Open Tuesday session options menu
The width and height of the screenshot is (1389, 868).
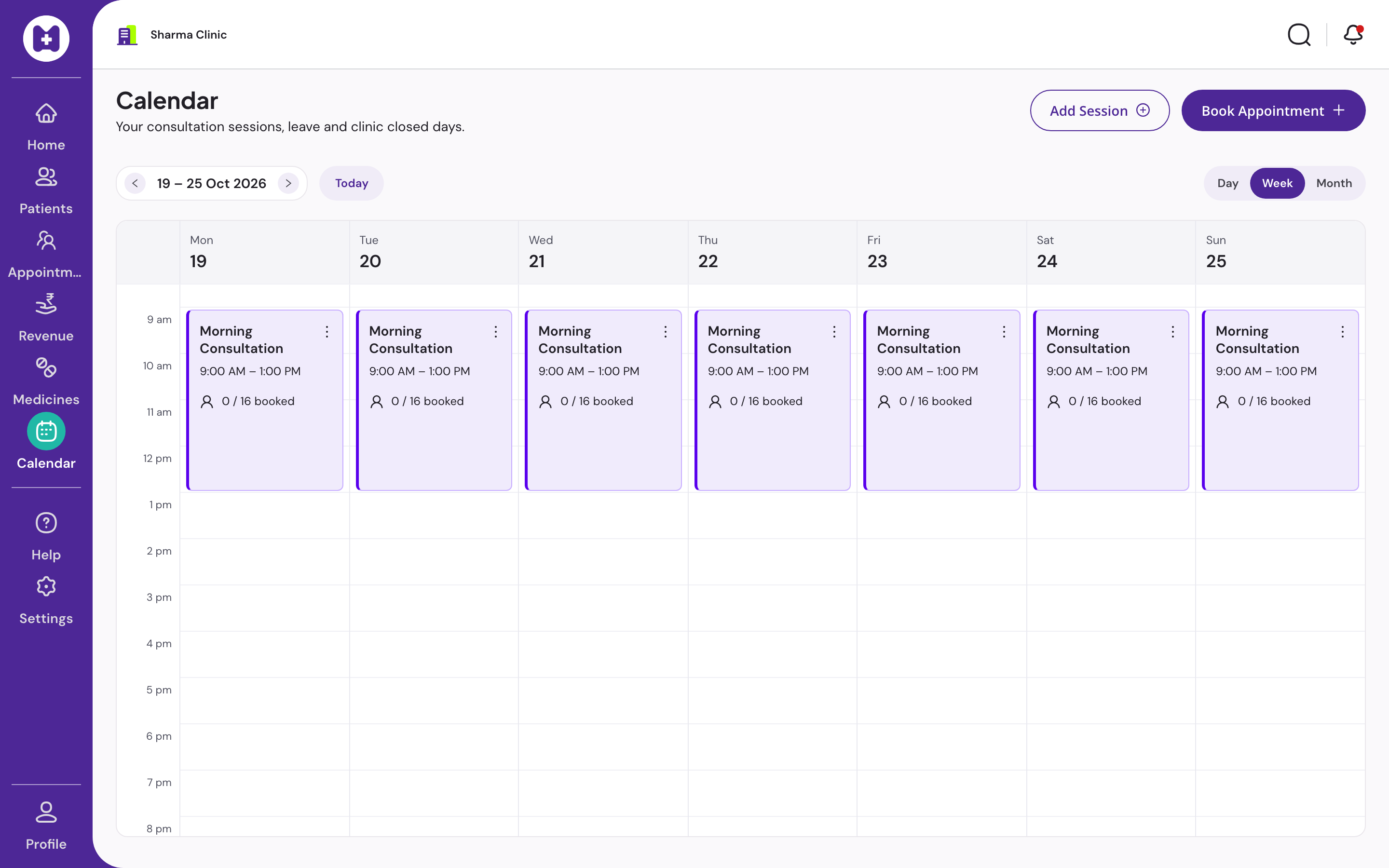(x=496, y=331)
